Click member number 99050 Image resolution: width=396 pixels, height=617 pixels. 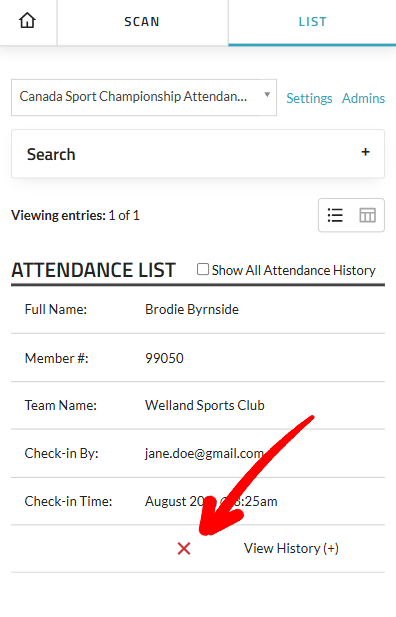tap(164, 358)
